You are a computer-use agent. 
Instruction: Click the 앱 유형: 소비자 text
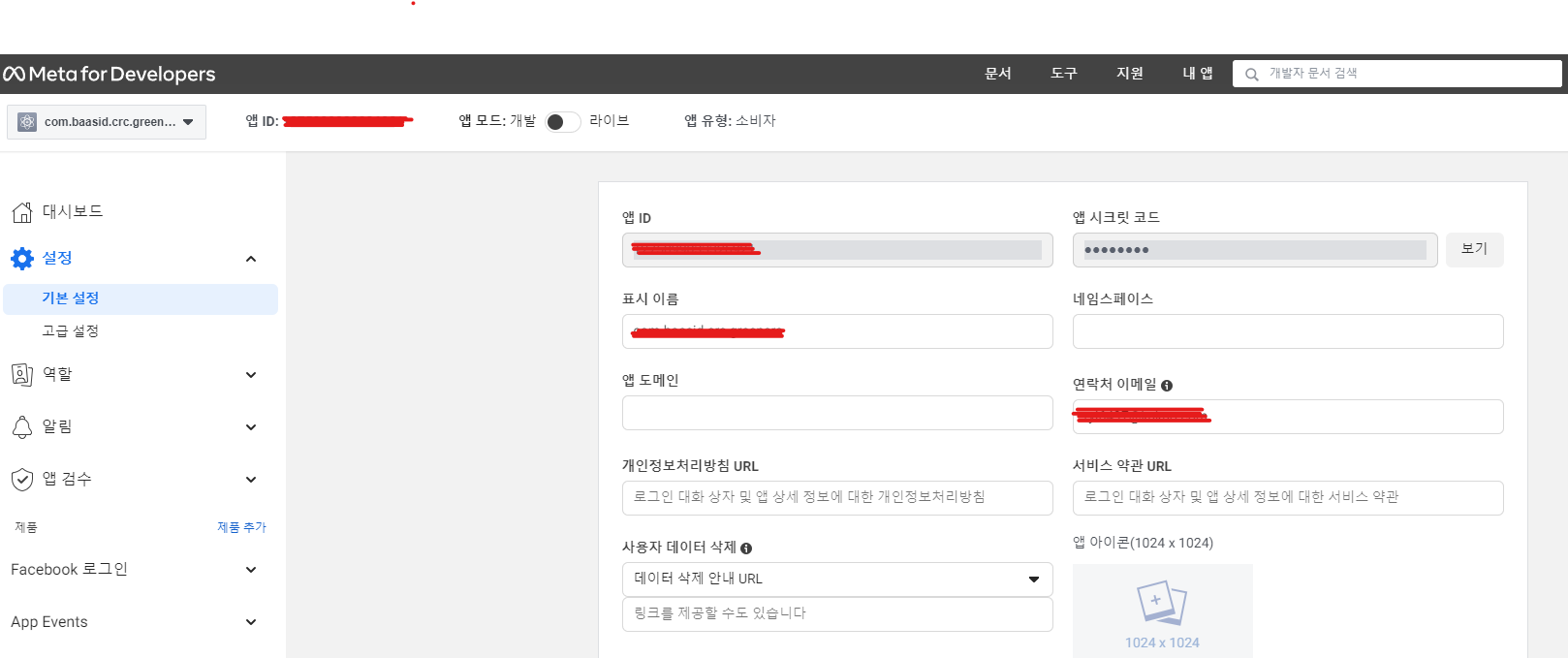pos(730,121)
